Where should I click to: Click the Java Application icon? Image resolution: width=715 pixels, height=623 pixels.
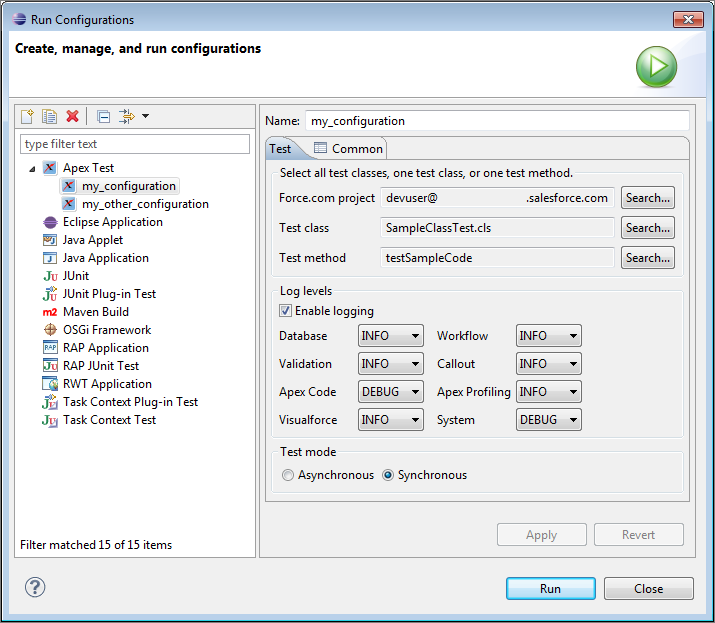click(50, 258)
